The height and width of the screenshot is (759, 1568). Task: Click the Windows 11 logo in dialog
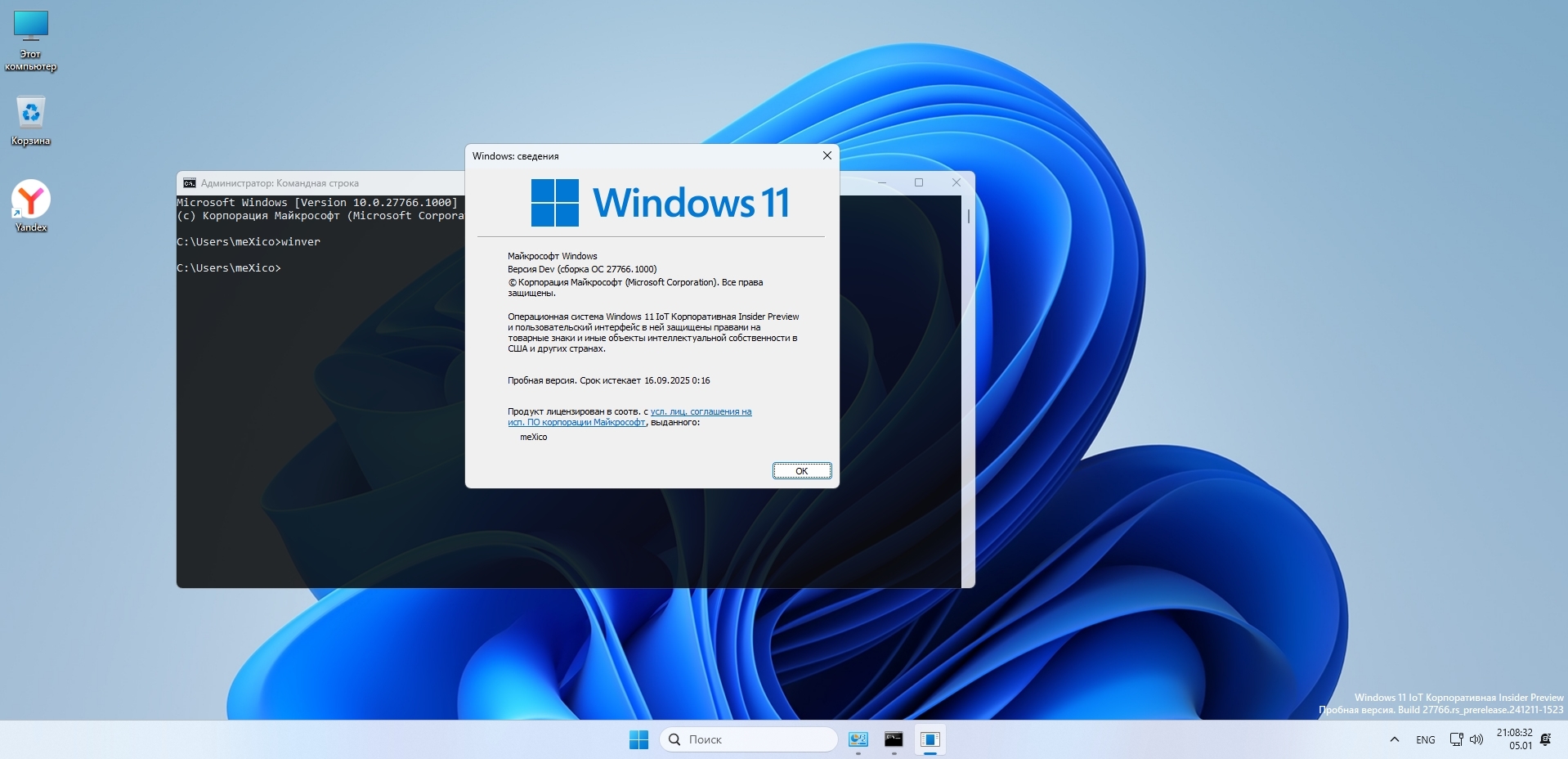[x=661, y=203]
